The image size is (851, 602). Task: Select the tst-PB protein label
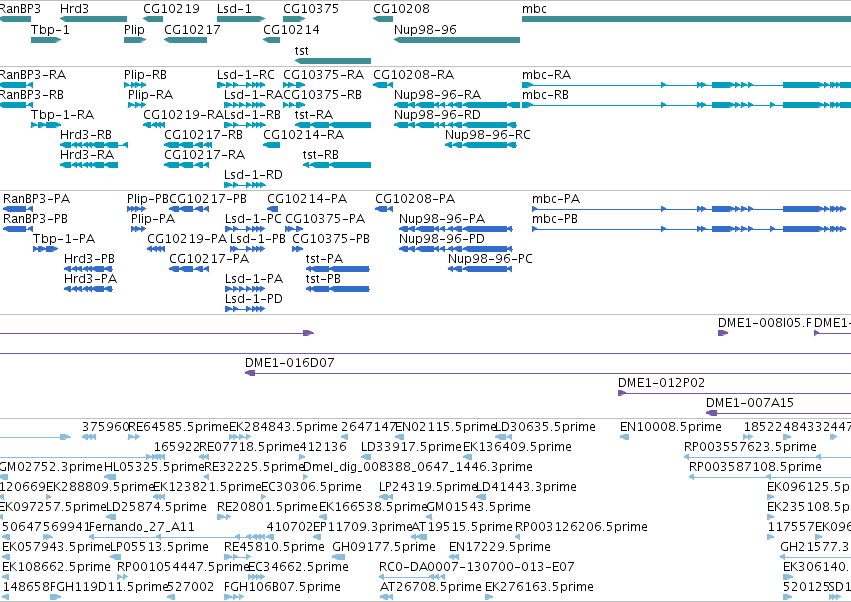click(323, 279)
